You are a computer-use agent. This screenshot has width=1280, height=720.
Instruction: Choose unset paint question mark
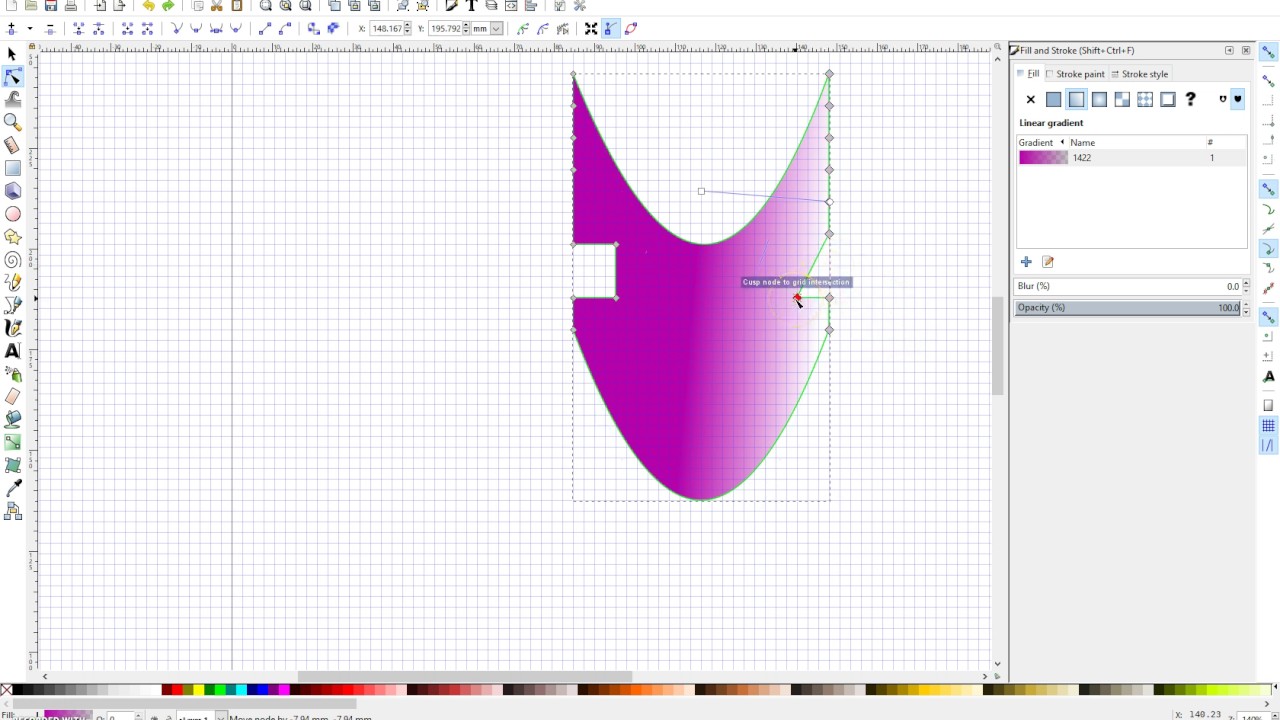(1190, 99)
